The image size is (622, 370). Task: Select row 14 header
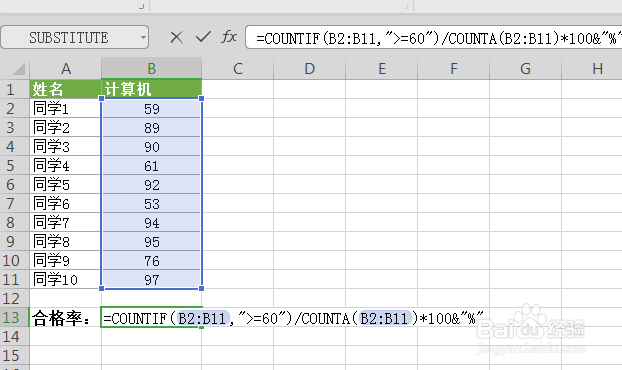pos(14,337)
